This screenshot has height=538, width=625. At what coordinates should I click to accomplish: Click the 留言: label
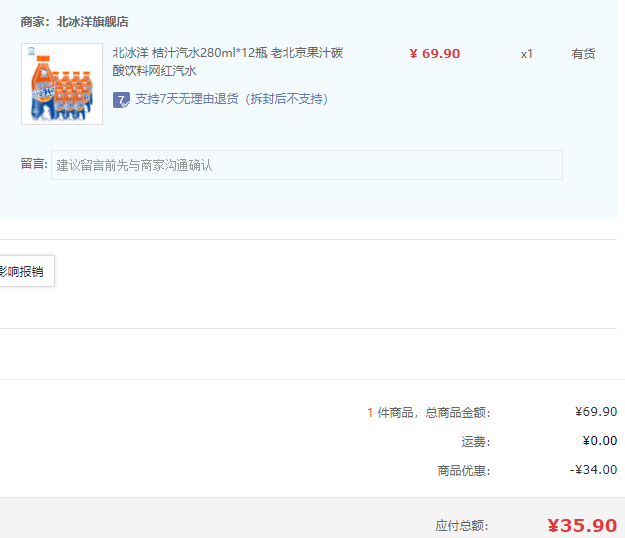click(34, 163)
